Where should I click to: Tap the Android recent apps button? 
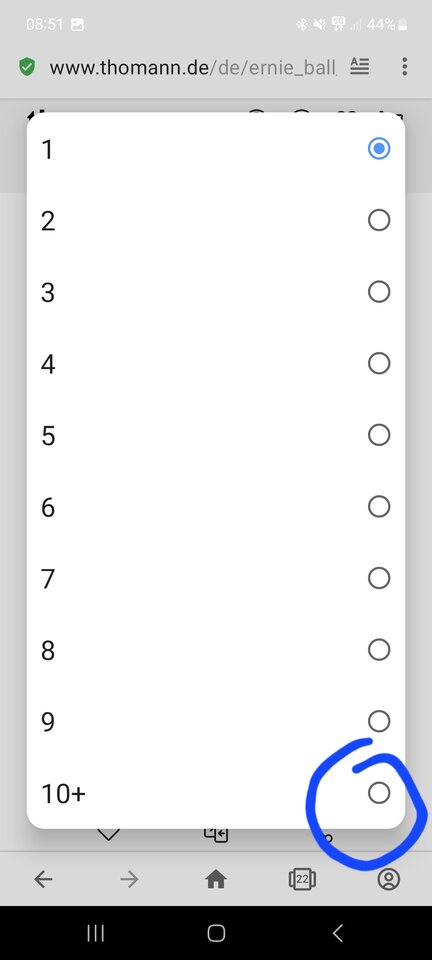click(95, 933)
